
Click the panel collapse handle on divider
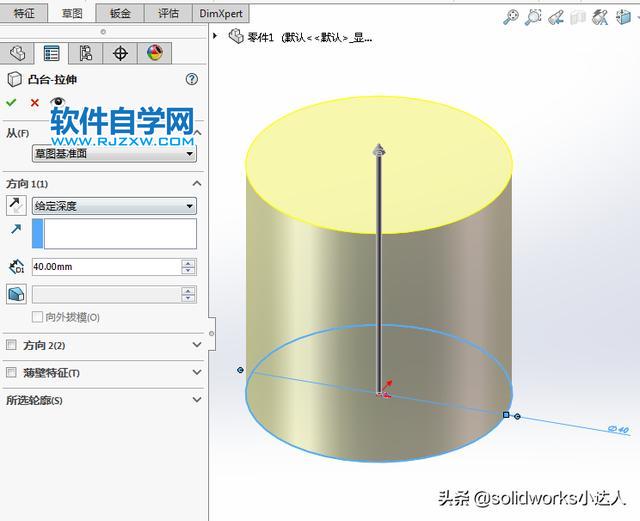pyautogui.click(x=211, y=333)
